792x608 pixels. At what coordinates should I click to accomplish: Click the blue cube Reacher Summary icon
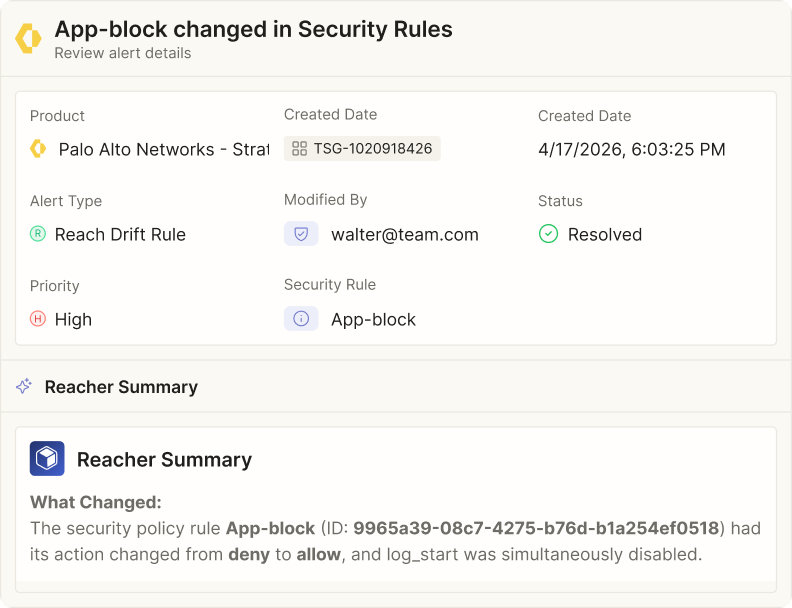coord(47,459)
